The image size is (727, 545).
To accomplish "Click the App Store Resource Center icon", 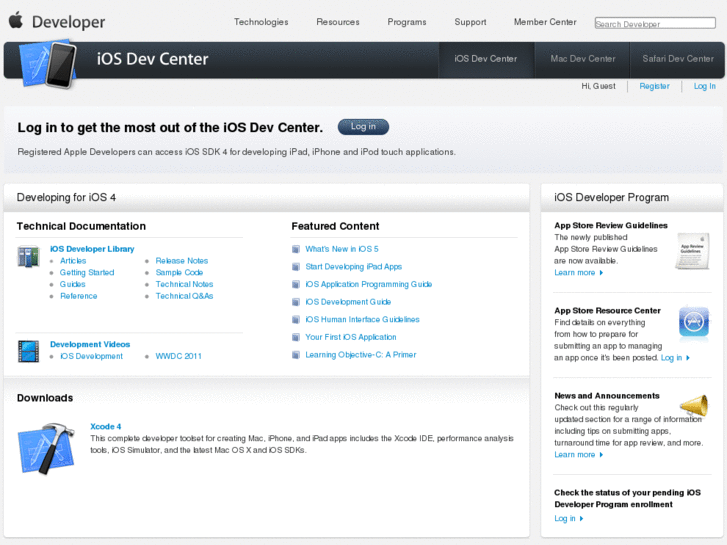I will pyautogui.click(x=694, y=322).
